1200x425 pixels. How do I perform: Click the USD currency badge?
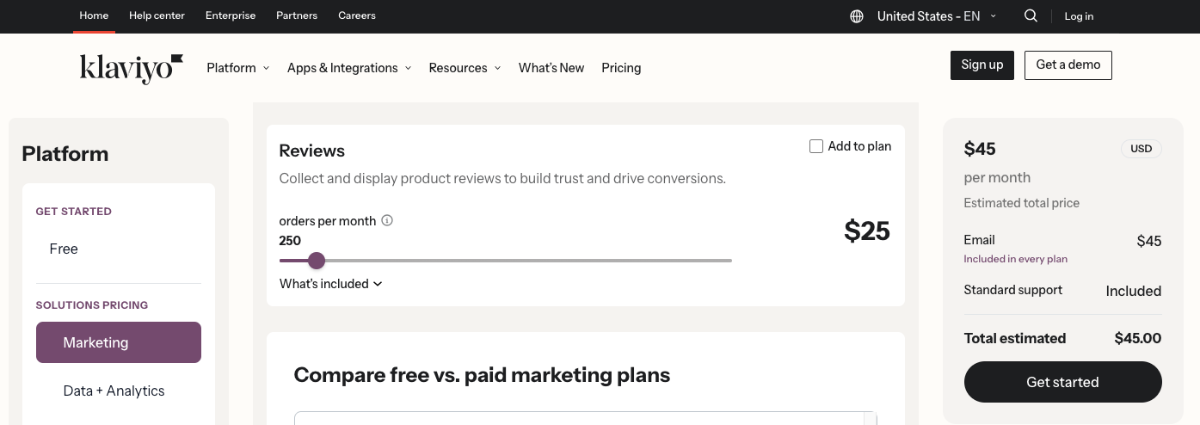click(x=1141, y=148)
